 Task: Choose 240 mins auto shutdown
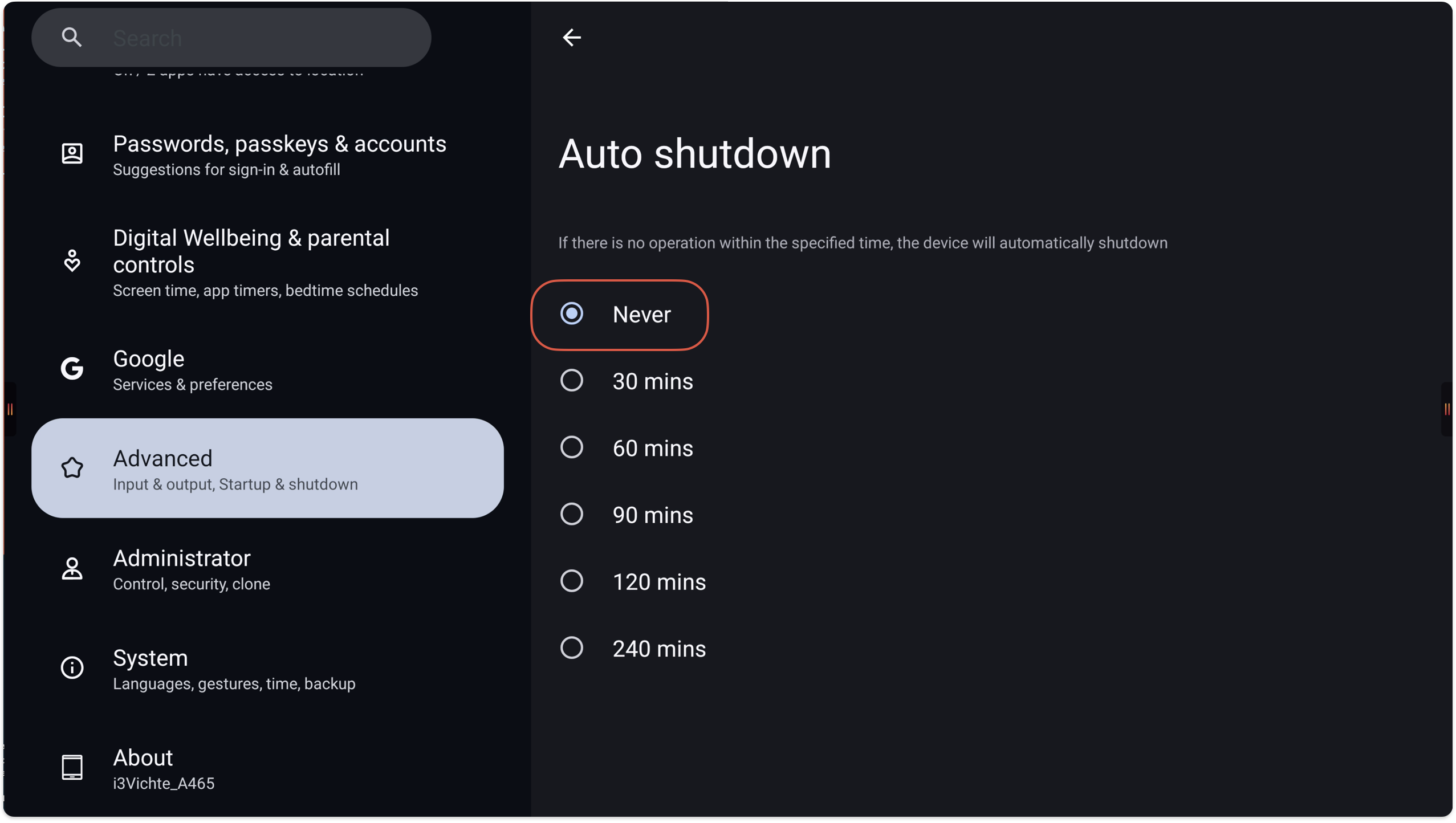tap(571, 648)
